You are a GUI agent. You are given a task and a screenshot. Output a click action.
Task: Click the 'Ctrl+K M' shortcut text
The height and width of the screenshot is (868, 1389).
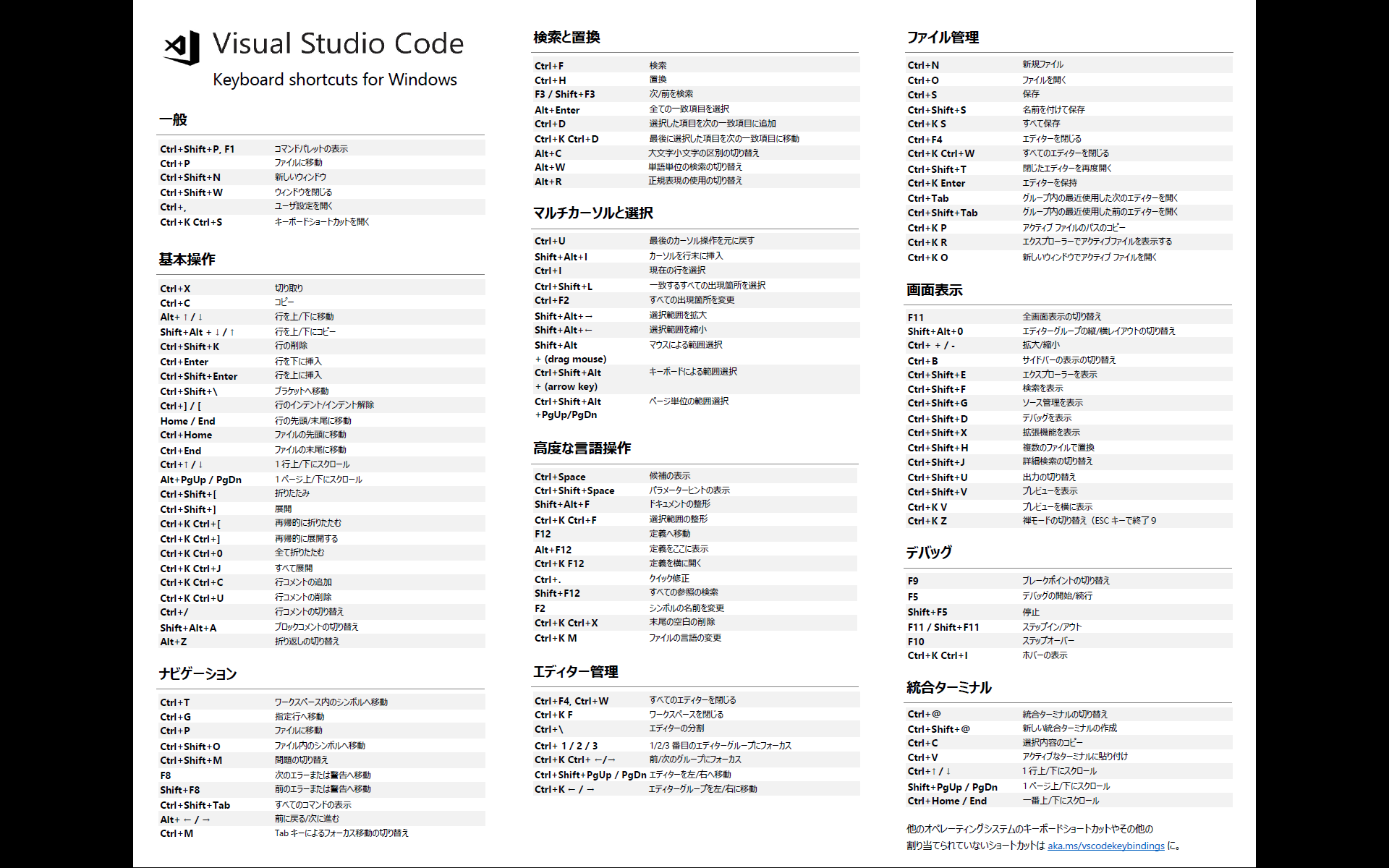[556, 638]
